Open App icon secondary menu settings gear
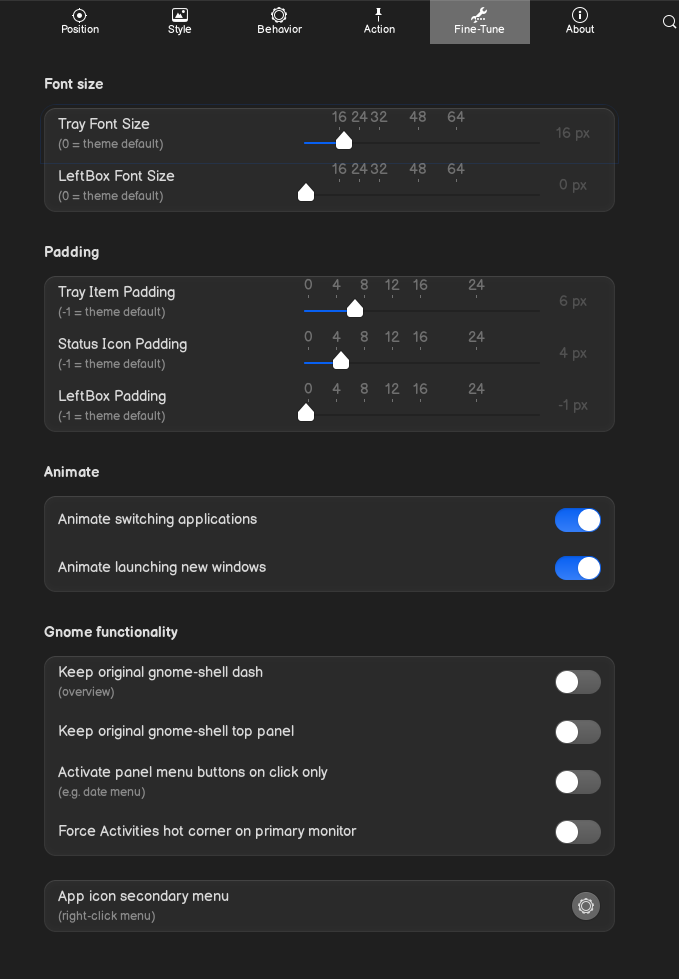Screen dimensions: 679x979 point(586,906)
